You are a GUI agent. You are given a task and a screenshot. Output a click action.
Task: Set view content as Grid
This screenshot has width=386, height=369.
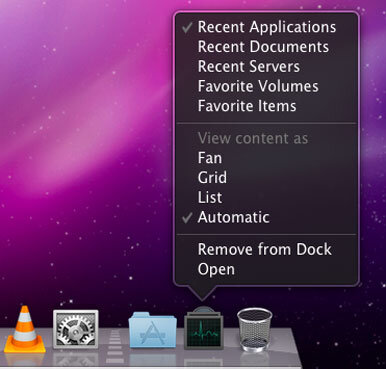(267, 178)
